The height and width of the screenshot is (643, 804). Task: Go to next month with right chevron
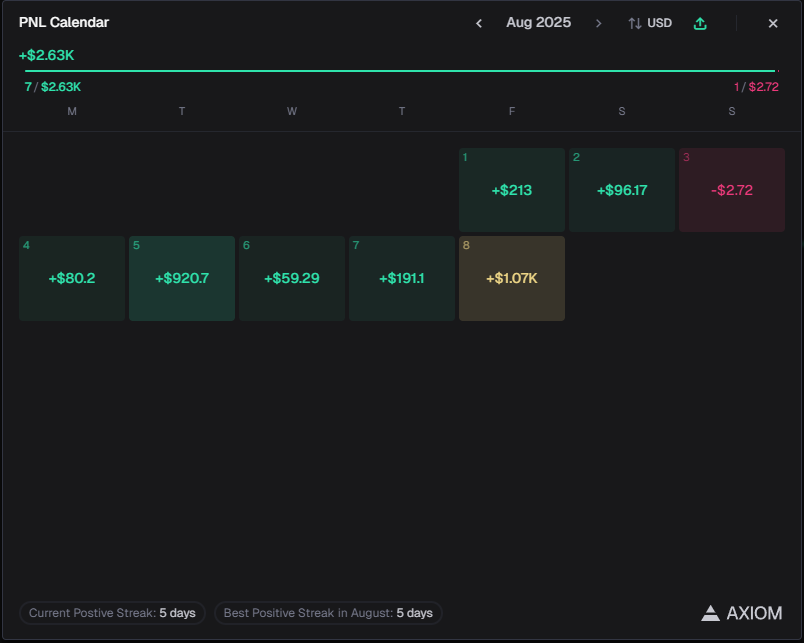tap(598, 23)
